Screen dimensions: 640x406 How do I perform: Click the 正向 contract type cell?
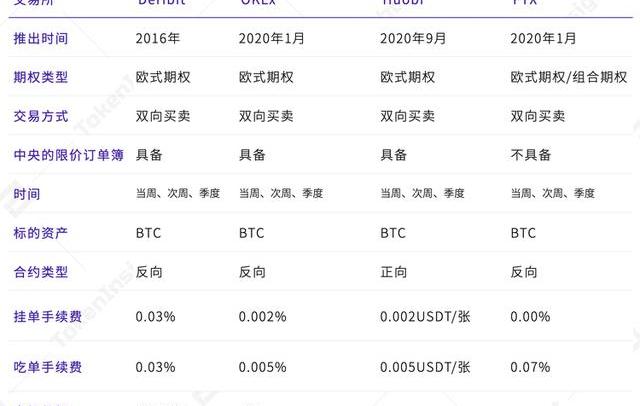tap(394, 272)
